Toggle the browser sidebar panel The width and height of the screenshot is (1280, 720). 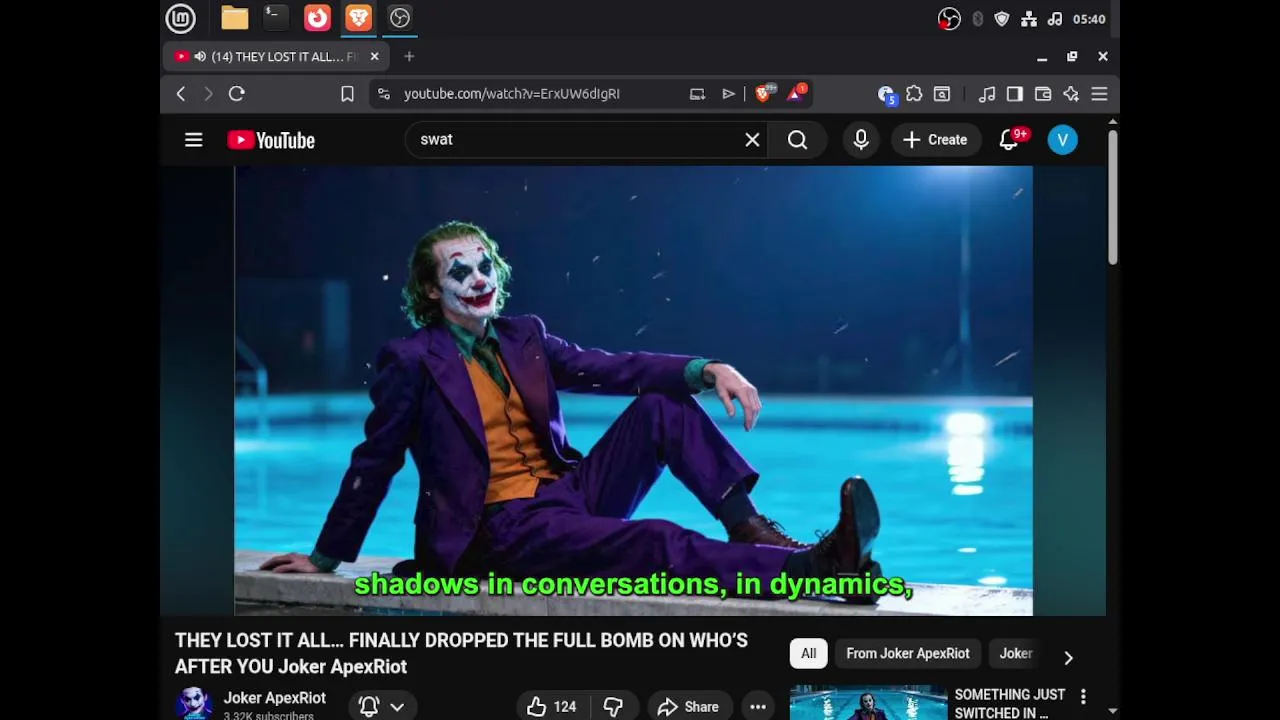pyautogui.click(x=1015, y=94)
